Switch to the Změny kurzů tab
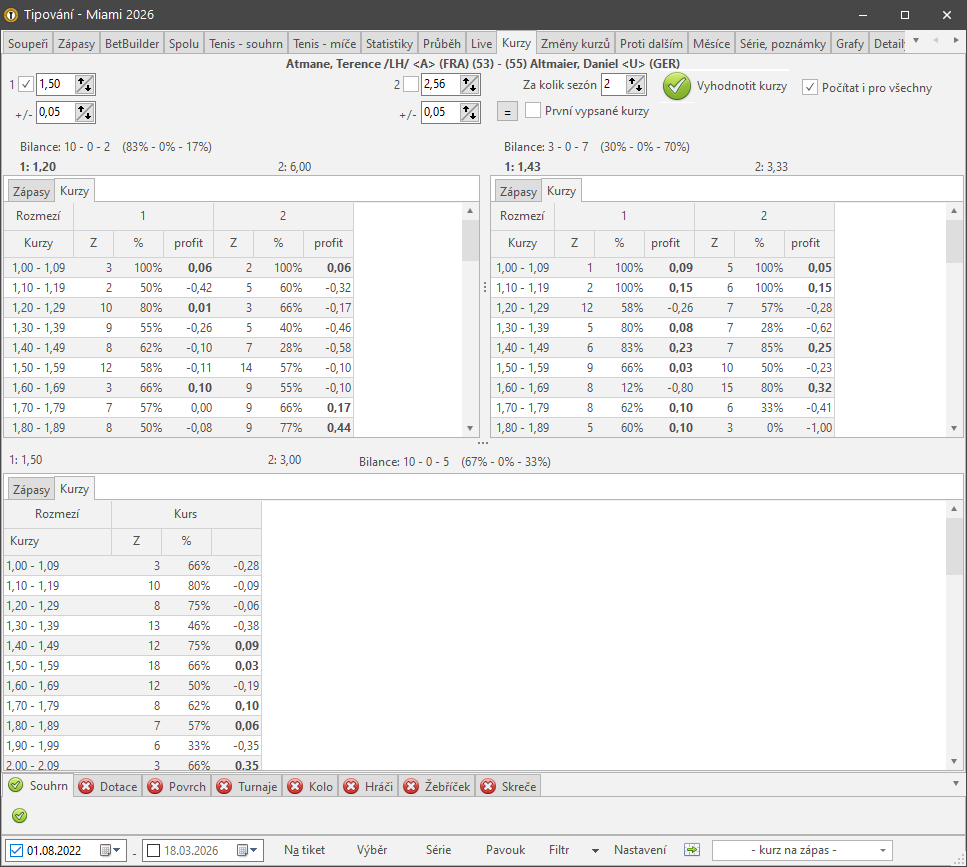967x867 pixels. [574, 43]
